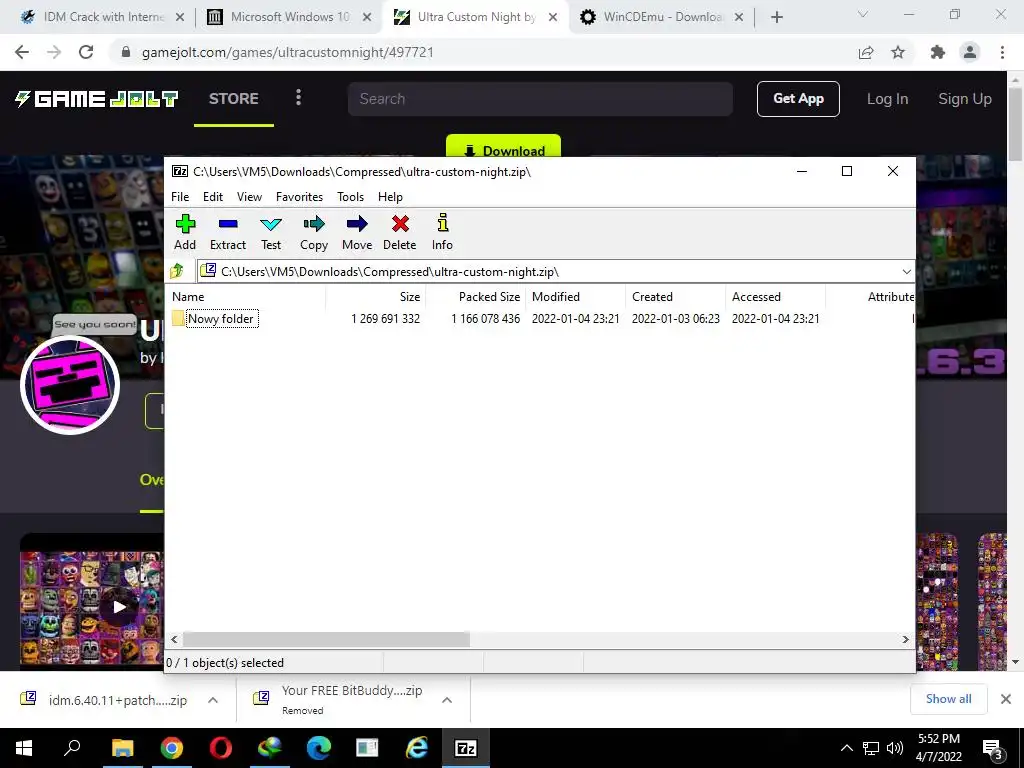
Task: Click the Game Jolt logo
Action: point(96,99)
